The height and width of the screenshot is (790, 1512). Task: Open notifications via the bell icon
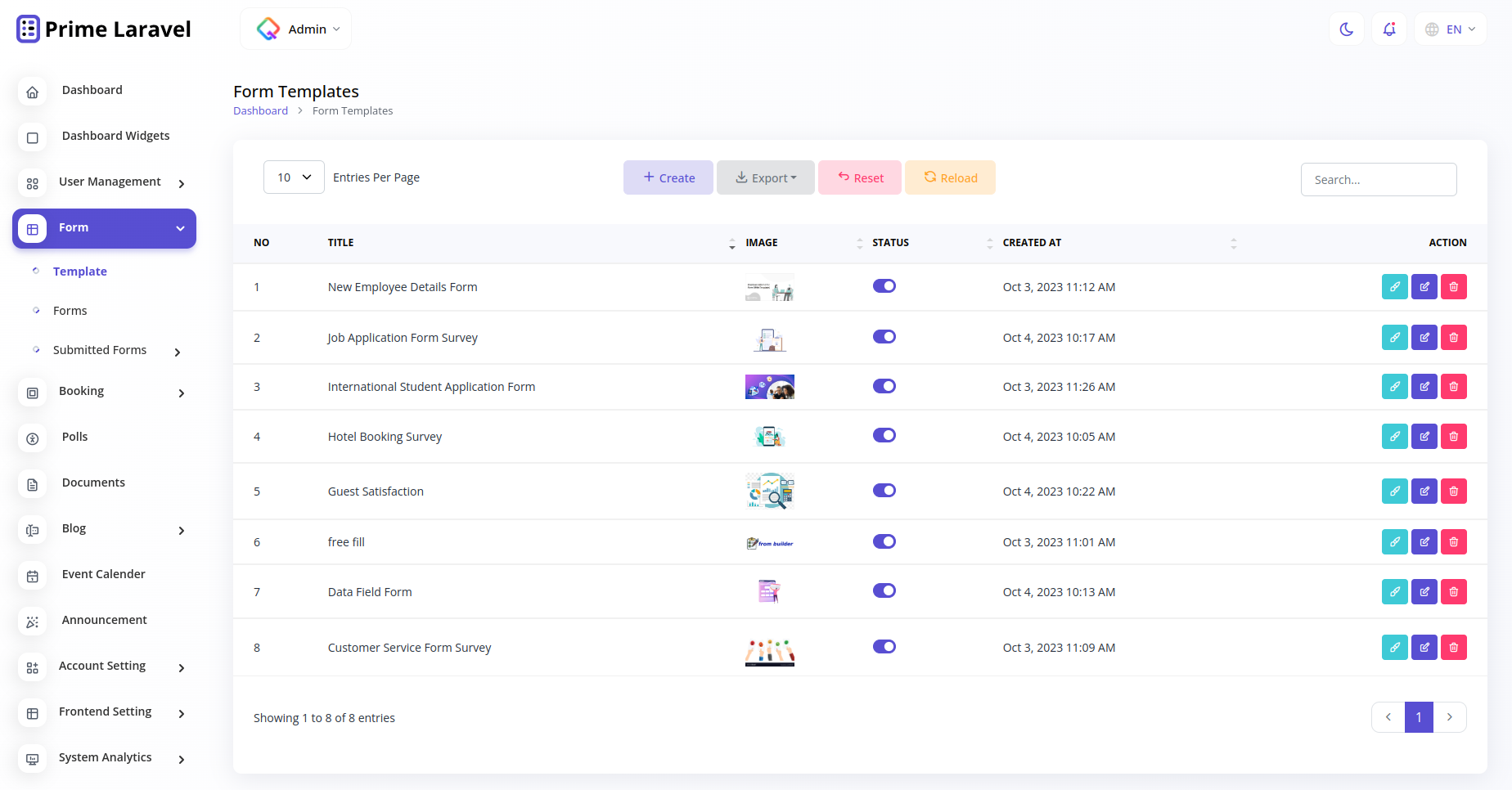click(1388, 29)
